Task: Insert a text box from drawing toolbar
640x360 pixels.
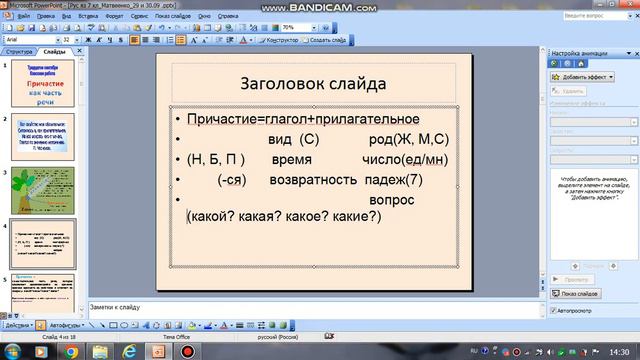Action: pos(135,325)
